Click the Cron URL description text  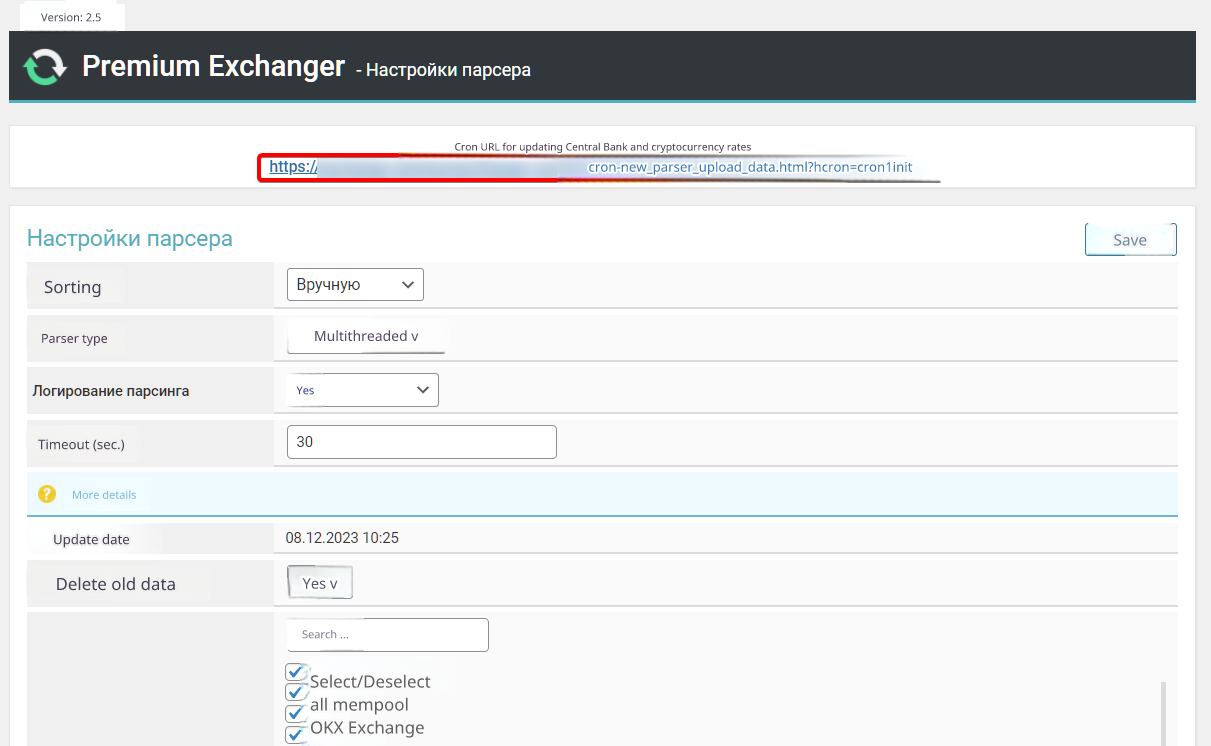(602, 147)
